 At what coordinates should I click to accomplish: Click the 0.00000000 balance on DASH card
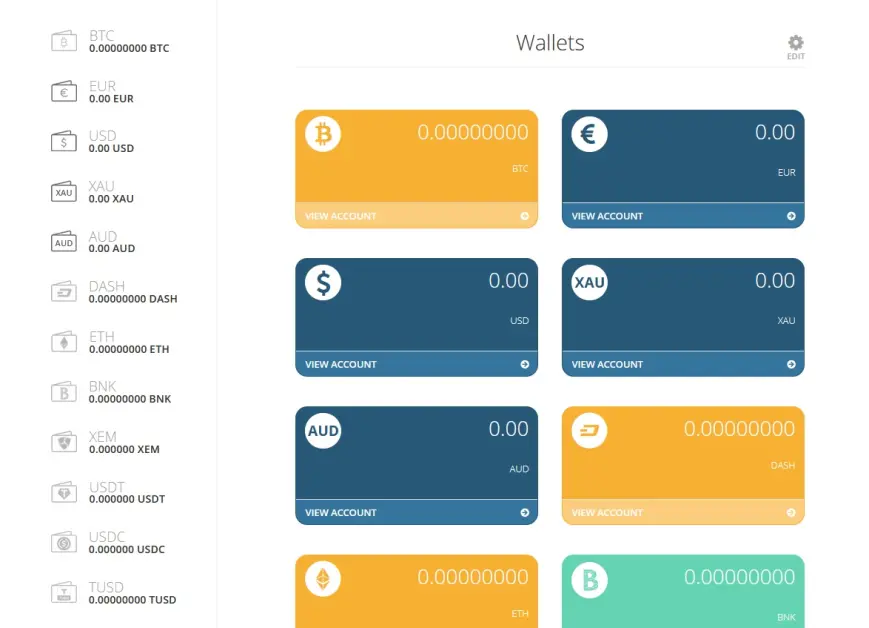(739, 429)
